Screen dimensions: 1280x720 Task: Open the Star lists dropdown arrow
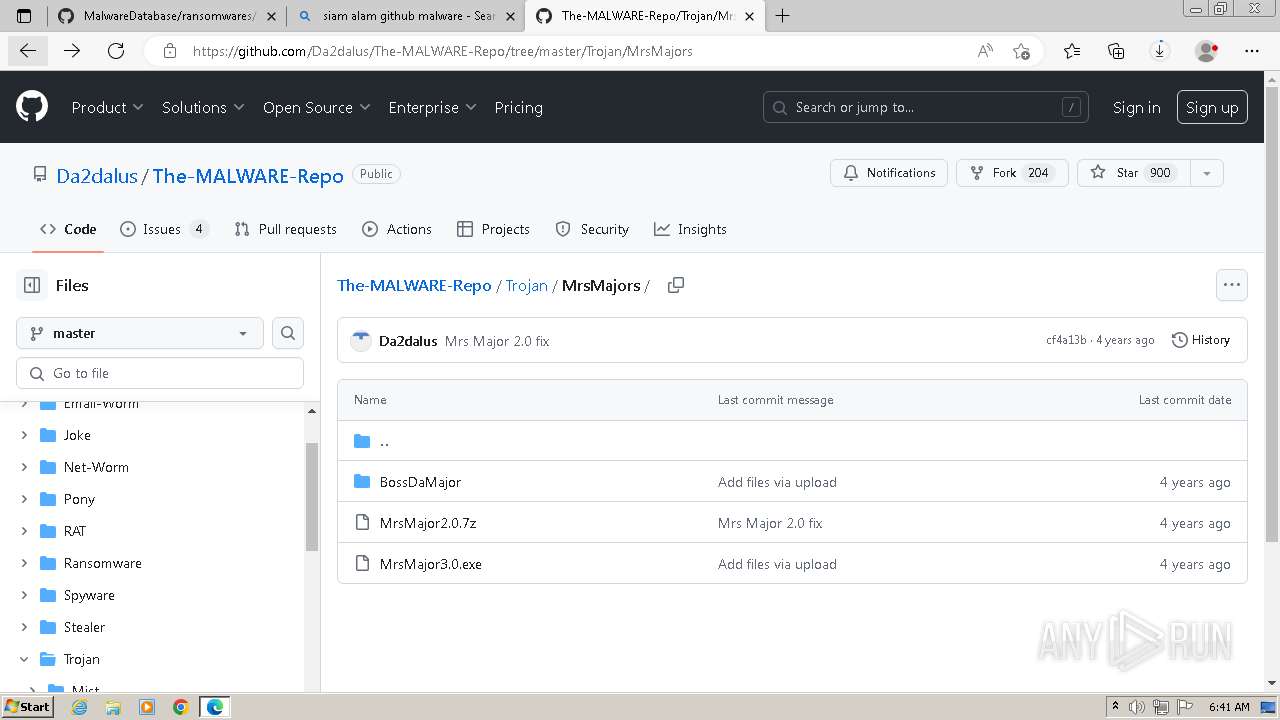point(1207,173)
